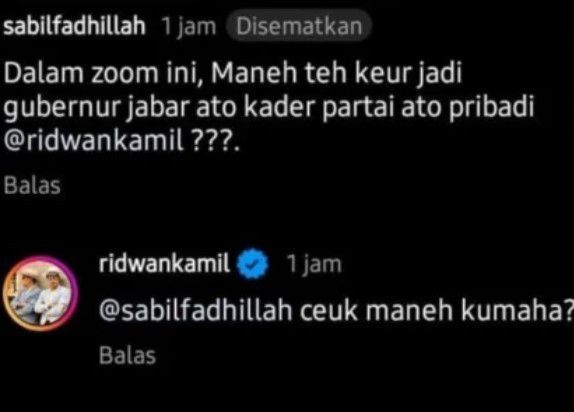Open sabilfadhillah's profile from the pinned comment
This screenshot has width=574, height=412.
coord(75,26)
